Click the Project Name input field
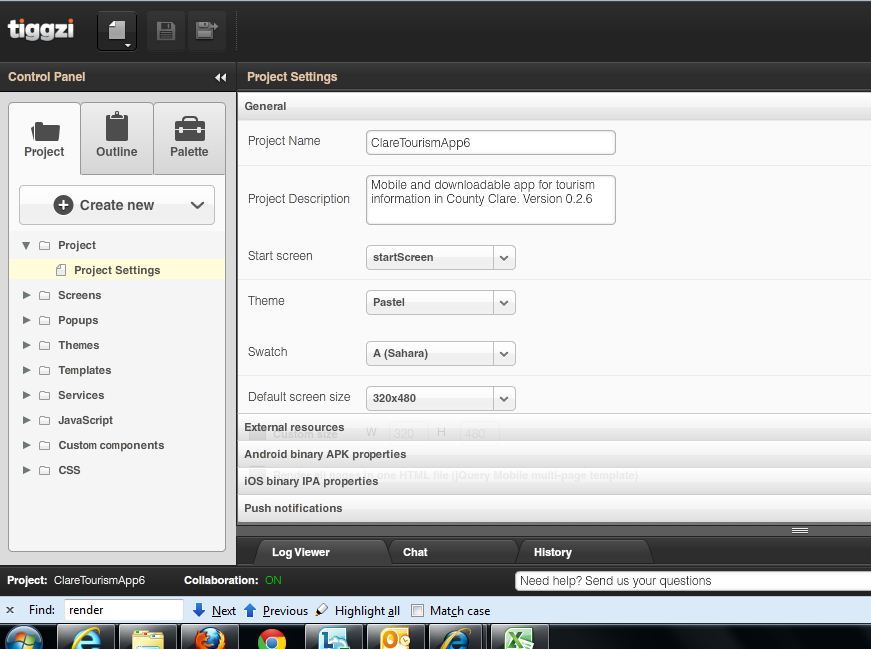Image resolution: width=871 pixels, height=649 pixels. [490, 143]
